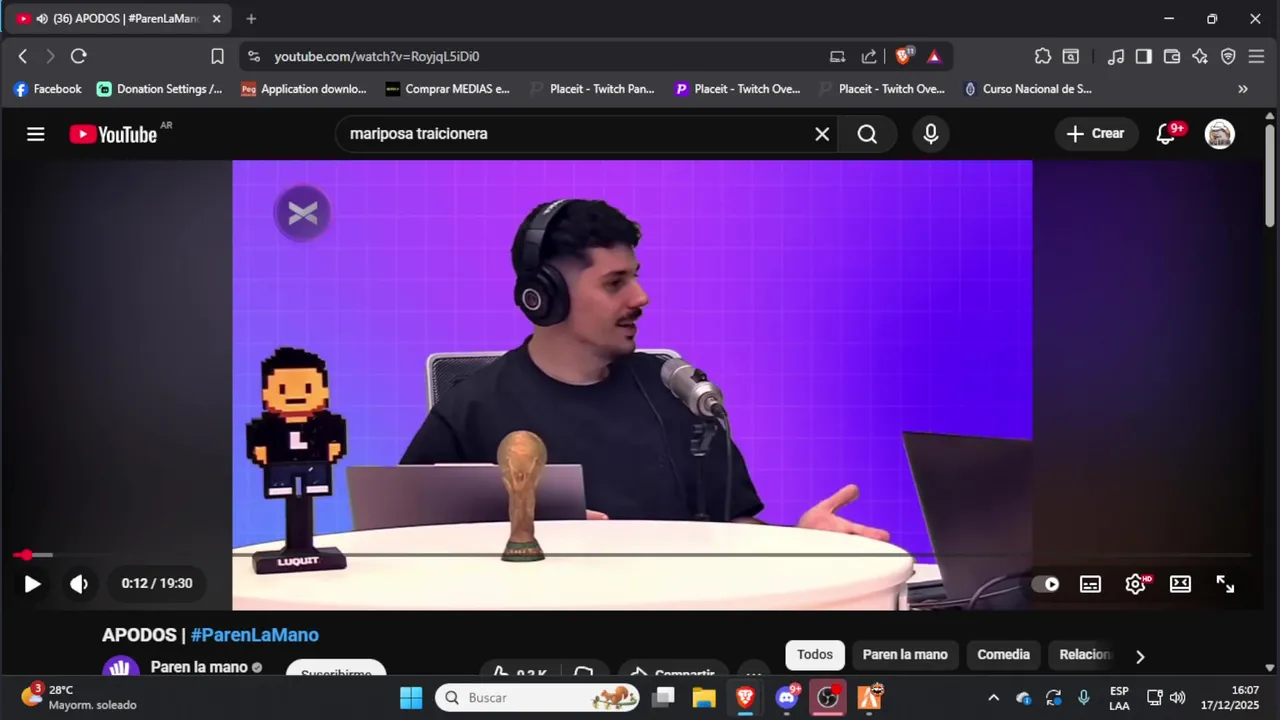Viewport: 1280px width, 720px height.
Task: Go to the YouTube home logo
Action: (113, 134)
